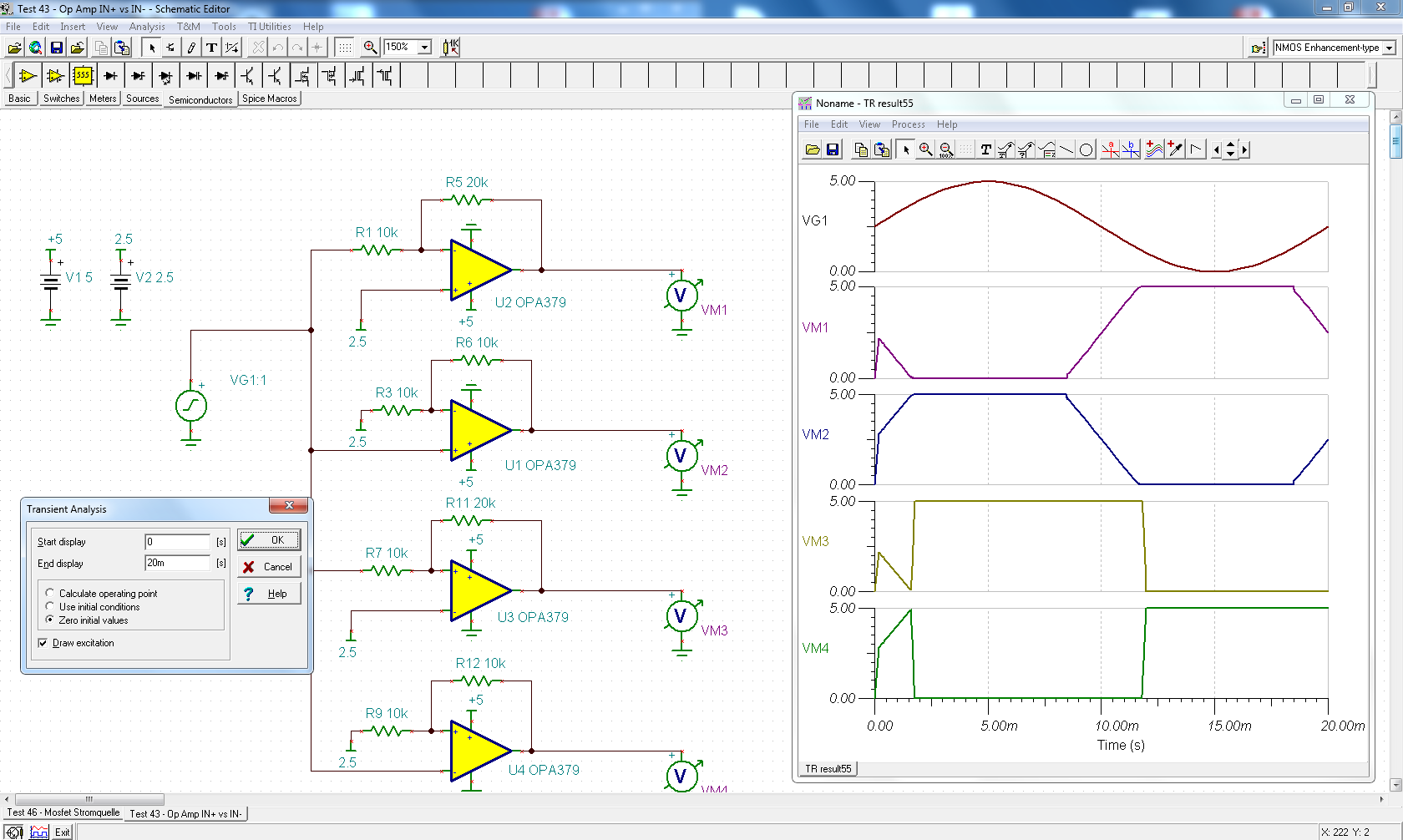Click the VM1 voltmeter symbol
Screen dimensions: 1403x840
click(681, 295)
